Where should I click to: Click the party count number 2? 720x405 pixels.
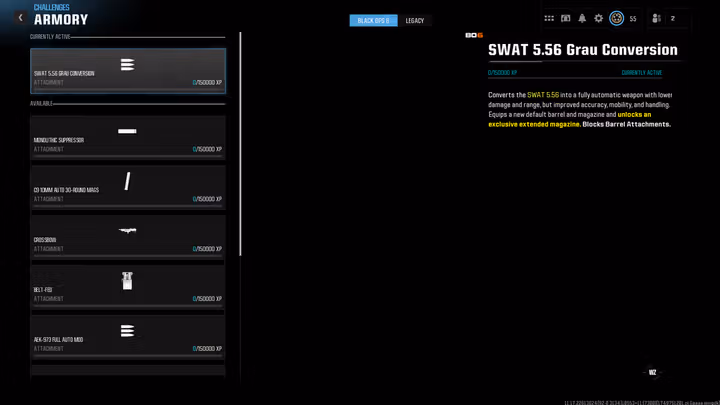click(x=673, y=19)
